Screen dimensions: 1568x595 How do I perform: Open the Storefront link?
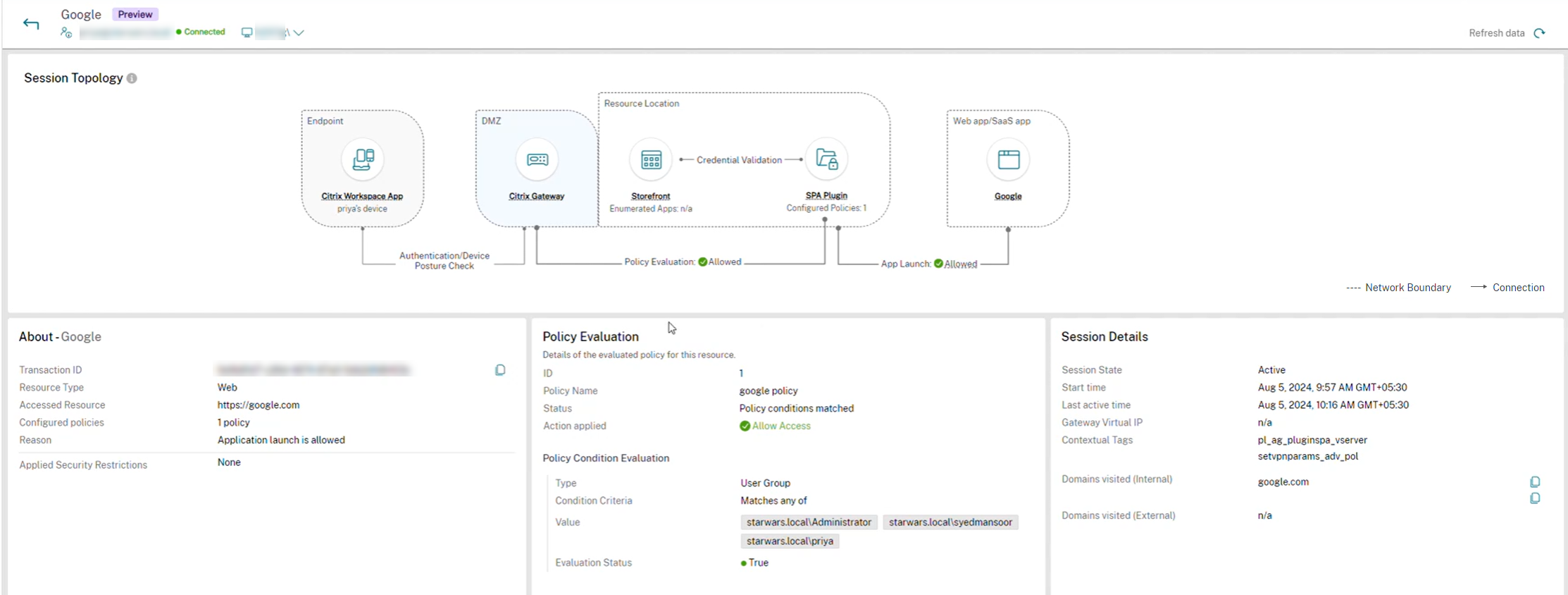pyautogui.click(x=650, y=197)
